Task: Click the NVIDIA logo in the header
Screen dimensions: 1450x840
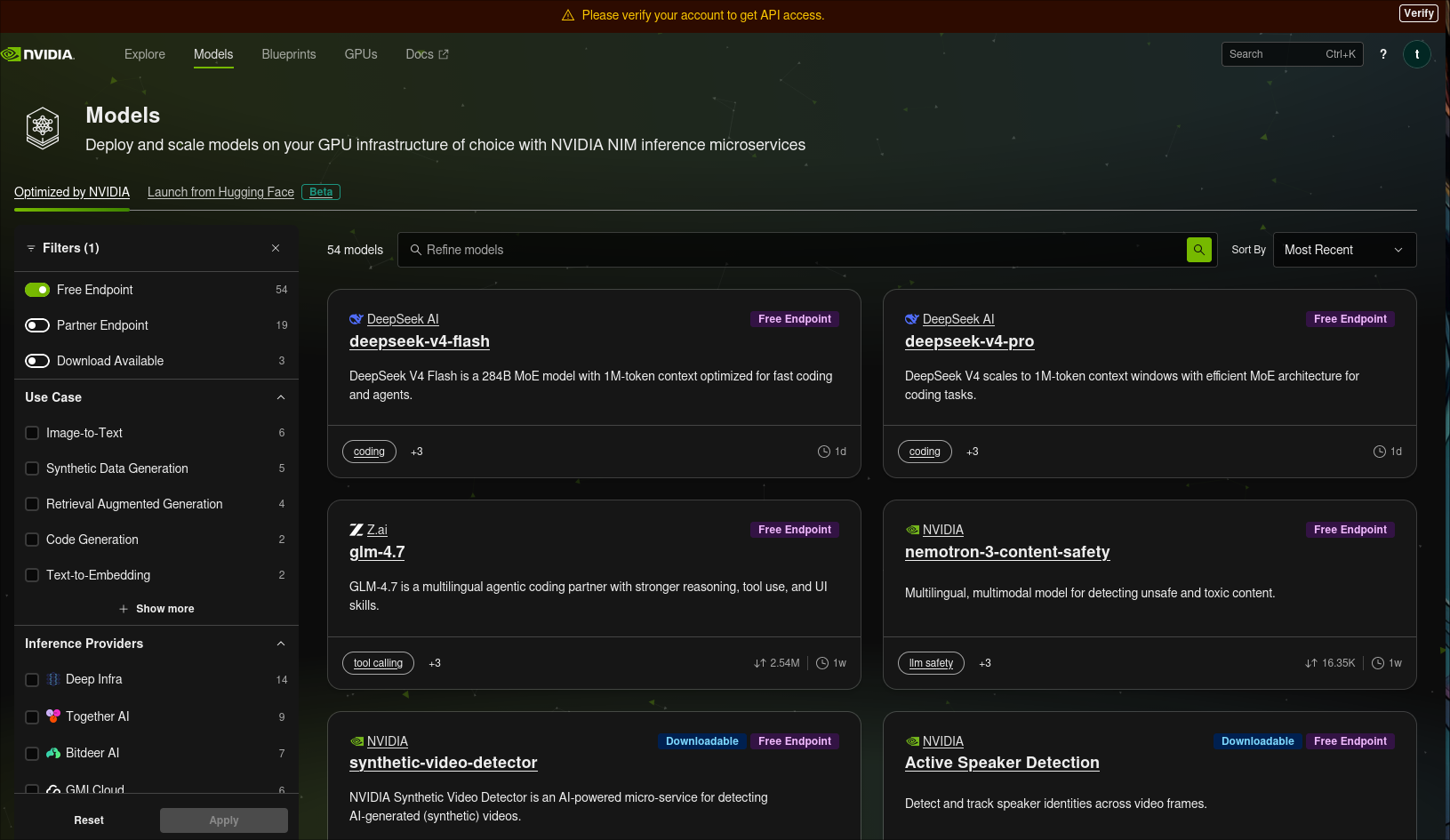Action: 37,54
